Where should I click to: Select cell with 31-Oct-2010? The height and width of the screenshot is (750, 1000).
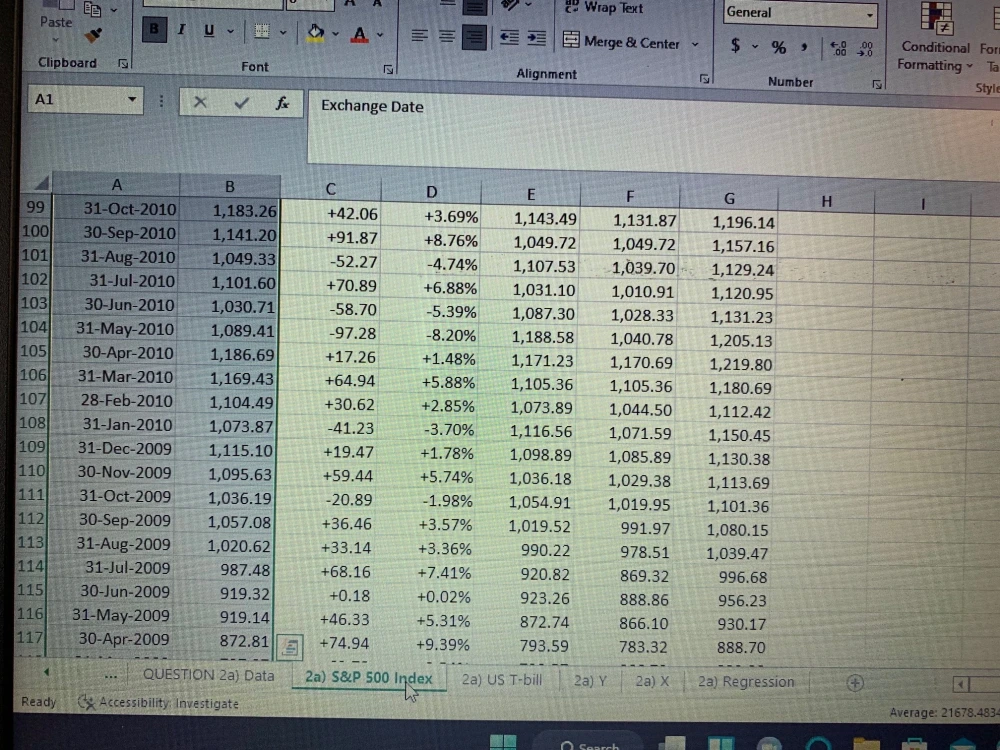(x=116, y=209)
